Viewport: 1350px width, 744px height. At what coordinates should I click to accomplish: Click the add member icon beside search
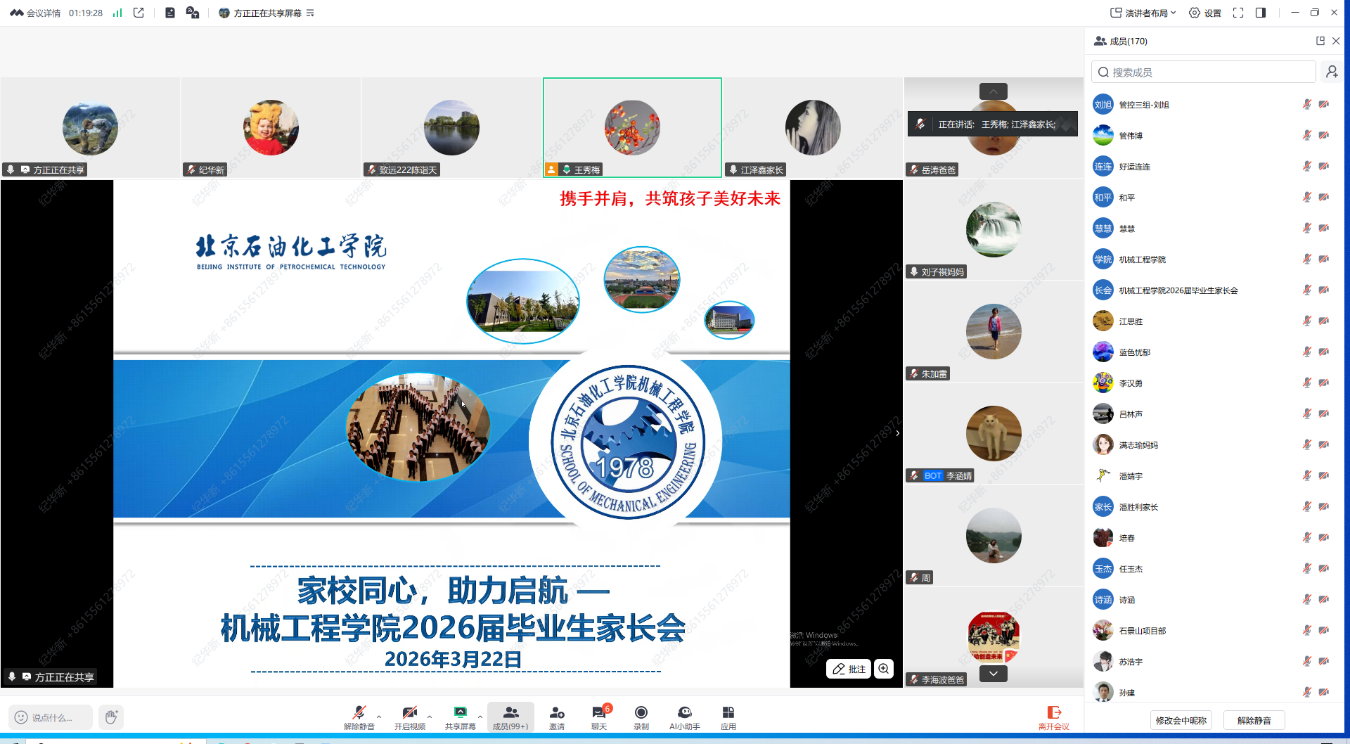pos(1331,72)
